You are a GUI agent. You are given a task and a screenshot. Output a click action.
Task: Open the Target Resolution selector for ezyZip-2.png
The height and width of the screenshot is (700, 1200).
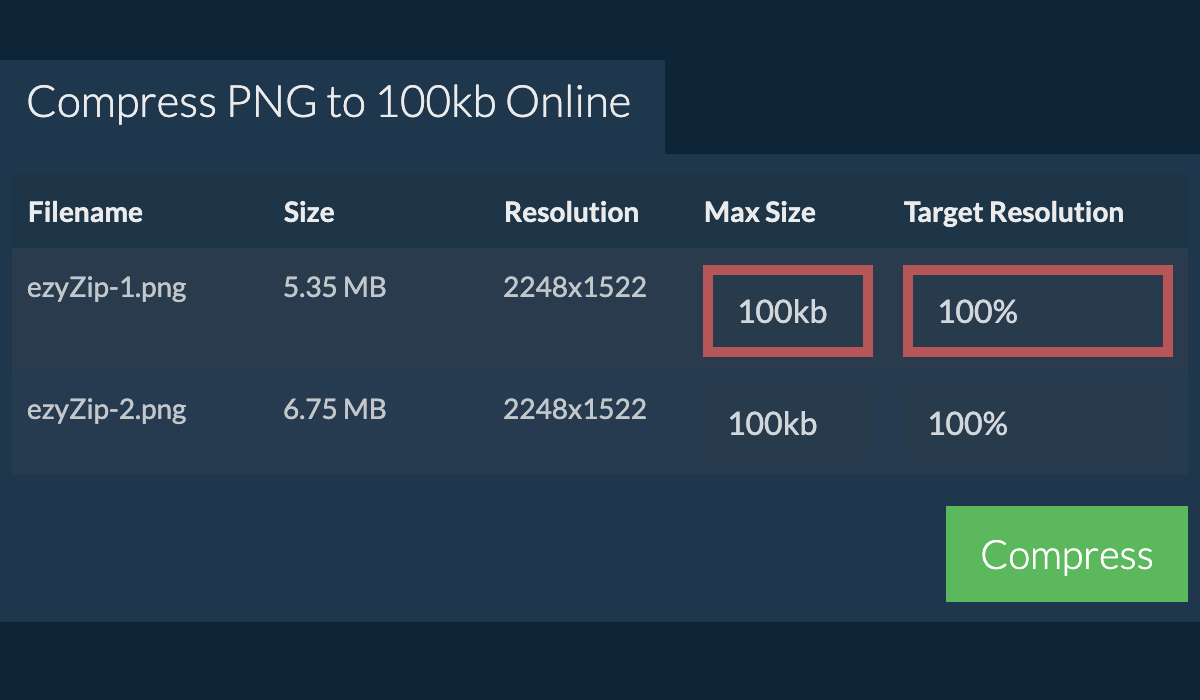(x=967, y=423)
